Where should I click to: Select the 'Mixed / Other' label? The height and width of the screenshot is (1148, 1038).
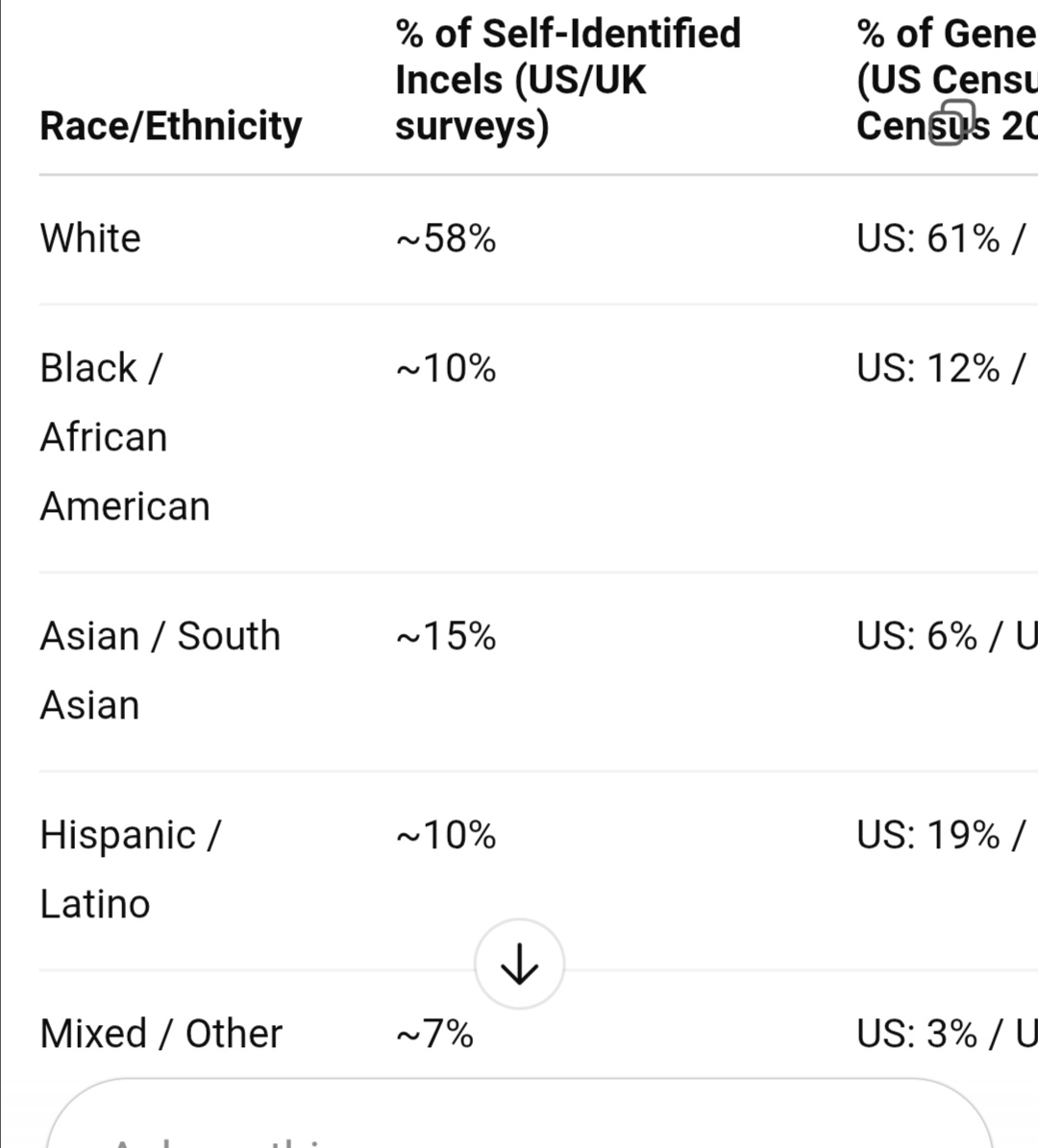coord(161,1034)
